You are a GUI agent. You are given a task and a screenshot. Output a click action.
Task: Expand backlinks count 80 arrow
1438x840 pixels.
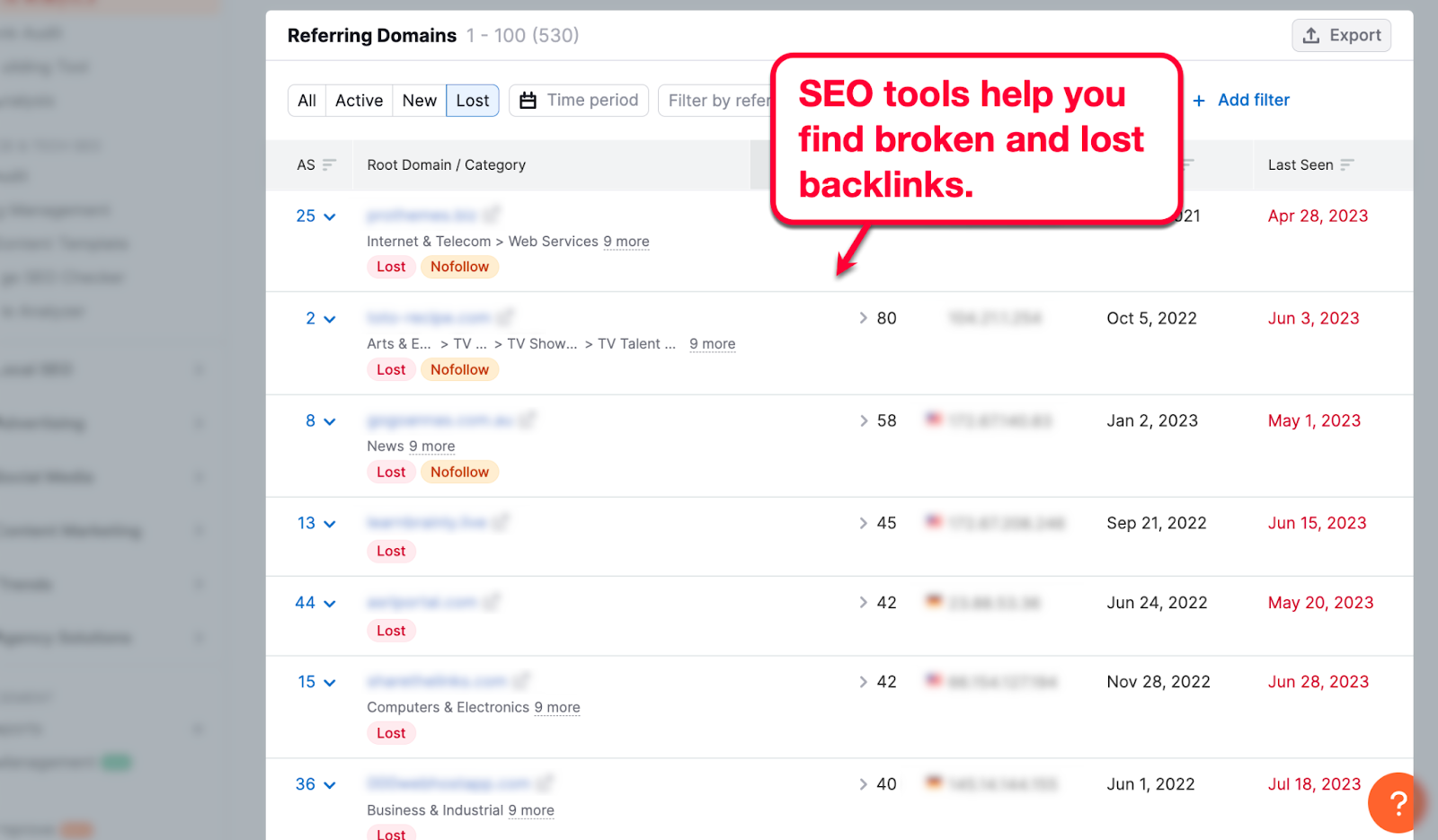(863, 318)
